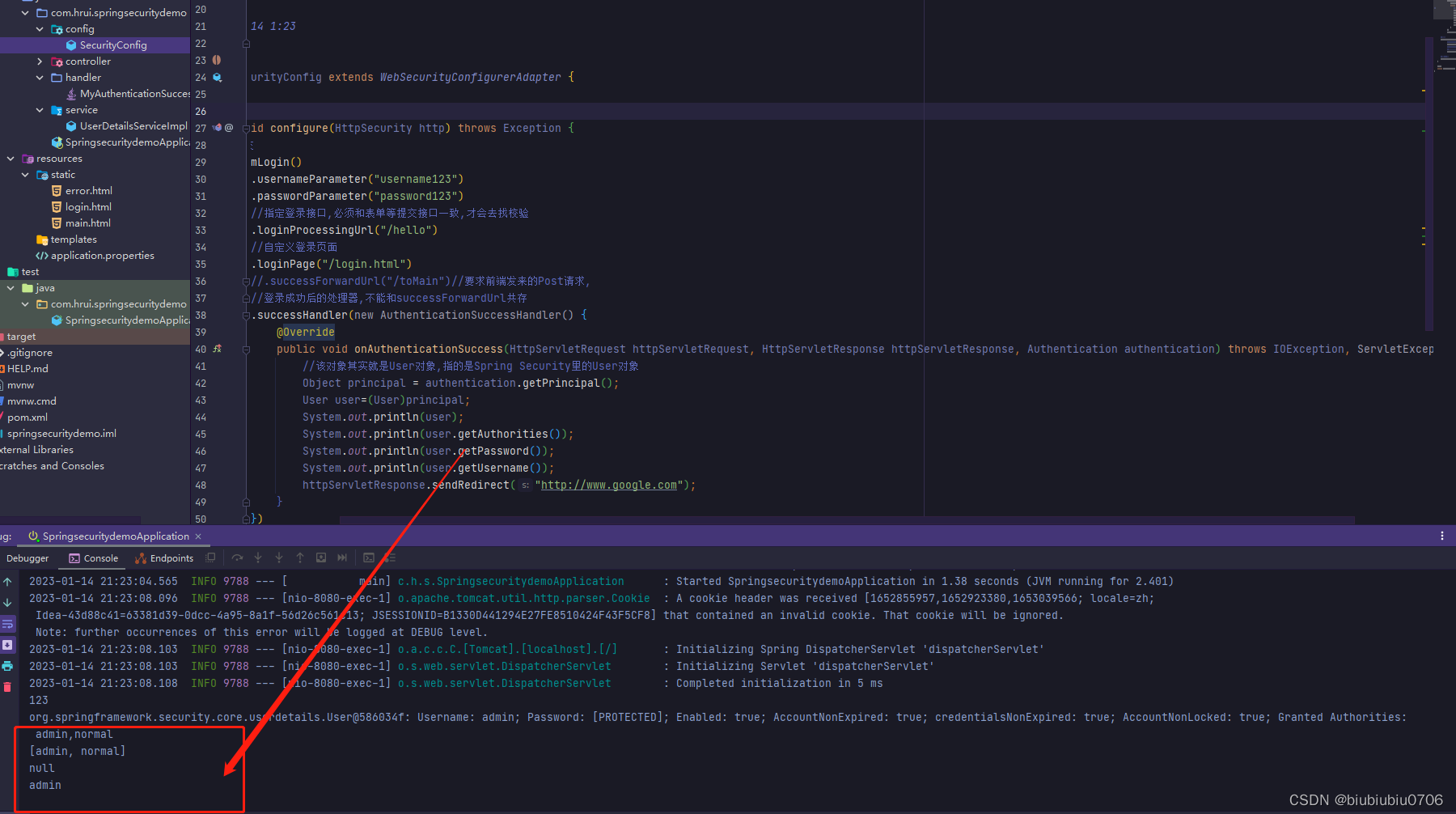Viewport: 1456px width, 814px height.
Task: Click the Step Over debug icon
Action: pos(237,558)
